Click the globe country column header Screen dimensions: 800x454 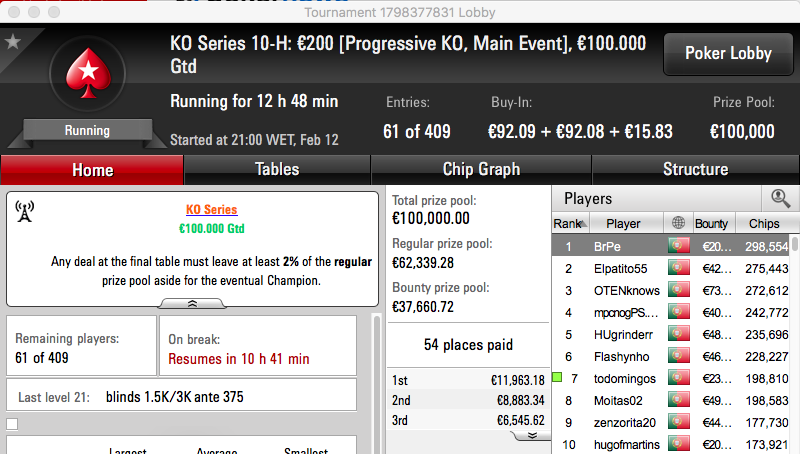(678, 223)
